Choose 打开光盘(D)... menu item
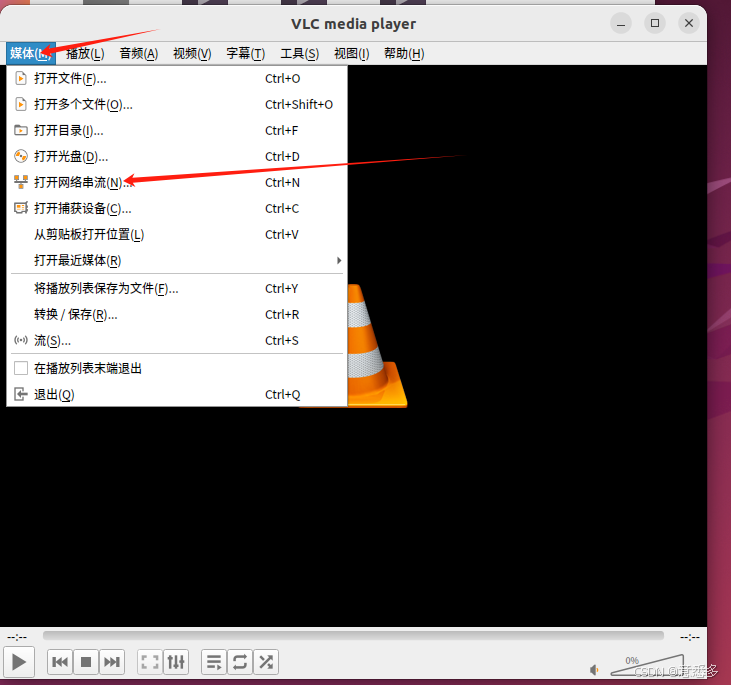This screenshot has height=685, width=731. pos(177,157)
